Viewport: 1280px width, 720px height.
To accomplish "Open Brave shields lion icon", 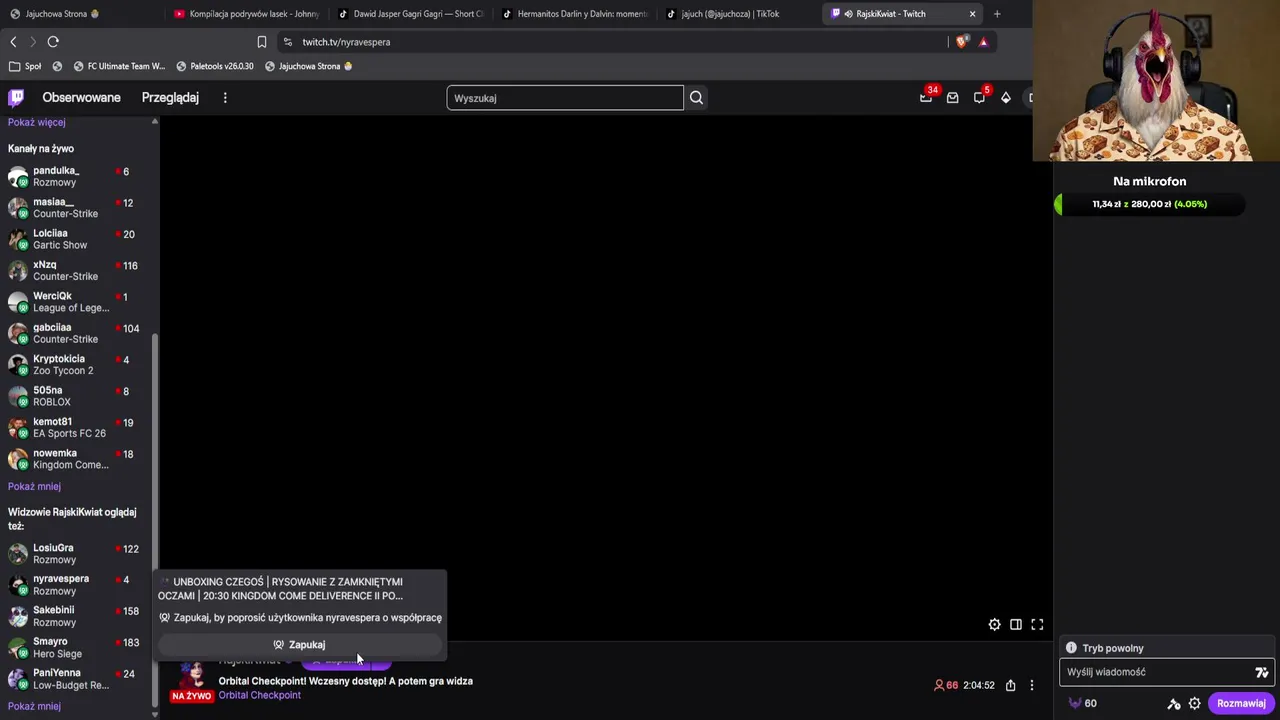I will click(962, 42).
